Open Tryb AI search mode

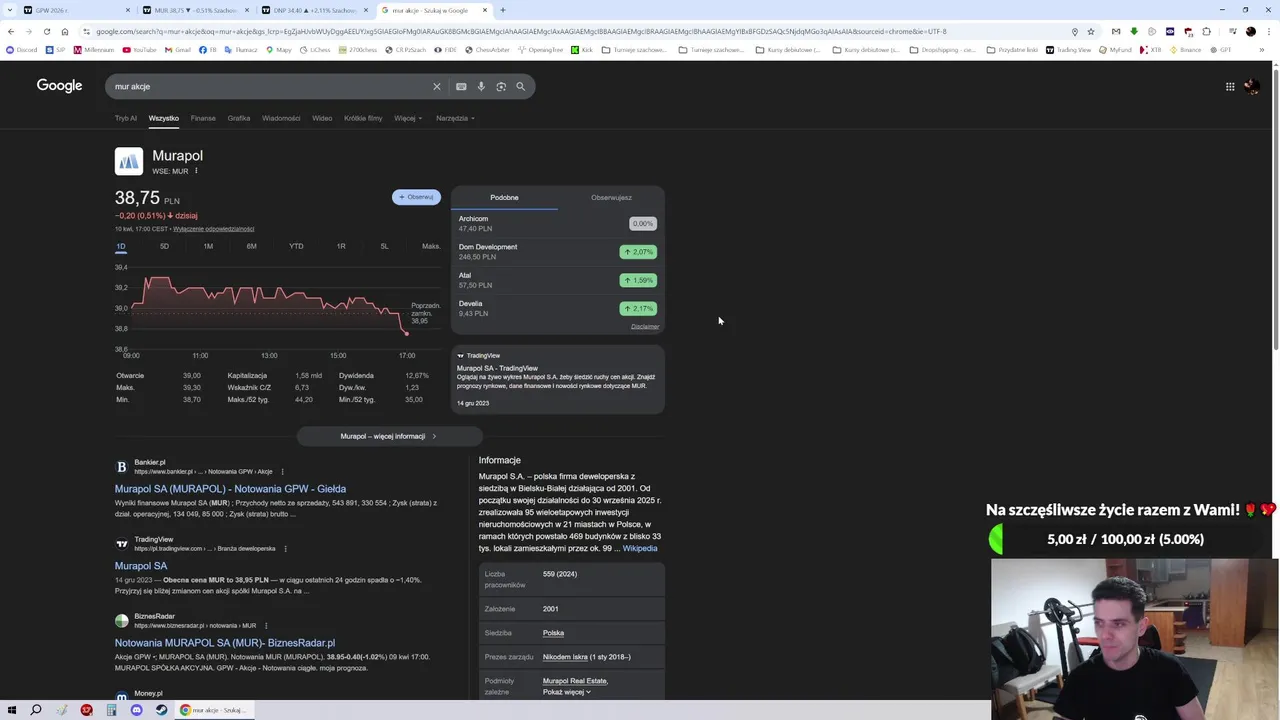[125, 118]
